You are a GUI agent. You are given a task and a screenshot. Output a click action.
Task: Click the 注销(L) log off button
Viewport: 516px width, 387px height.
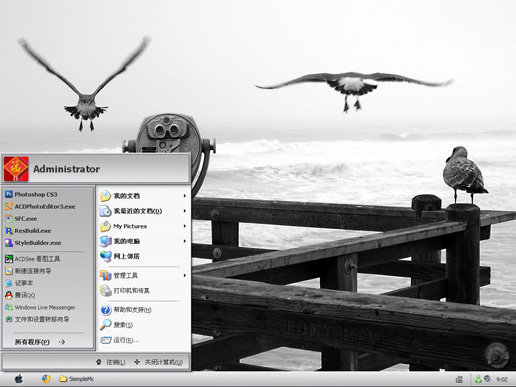tap(111, 362)
